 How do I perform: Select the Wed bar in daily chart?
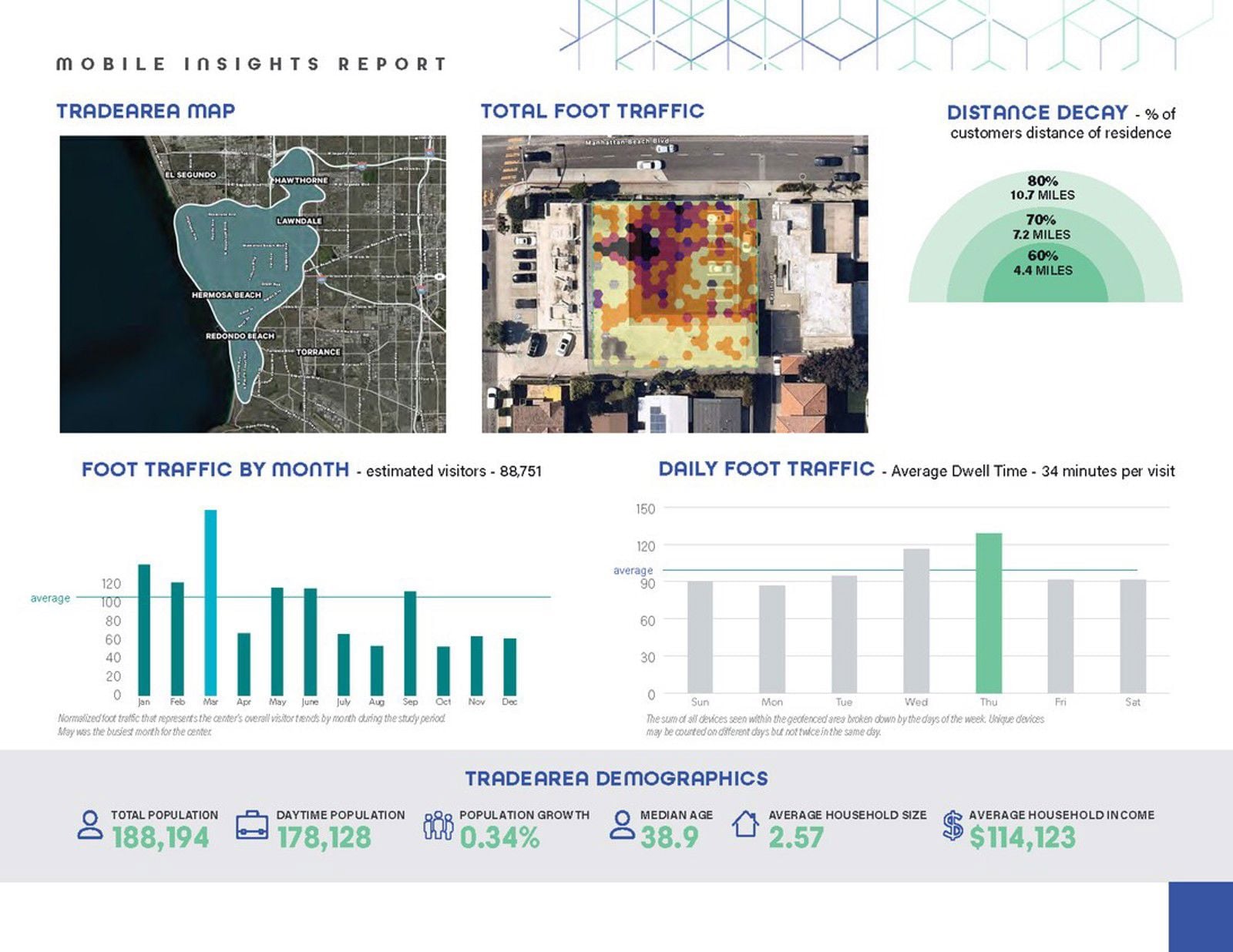916,621
